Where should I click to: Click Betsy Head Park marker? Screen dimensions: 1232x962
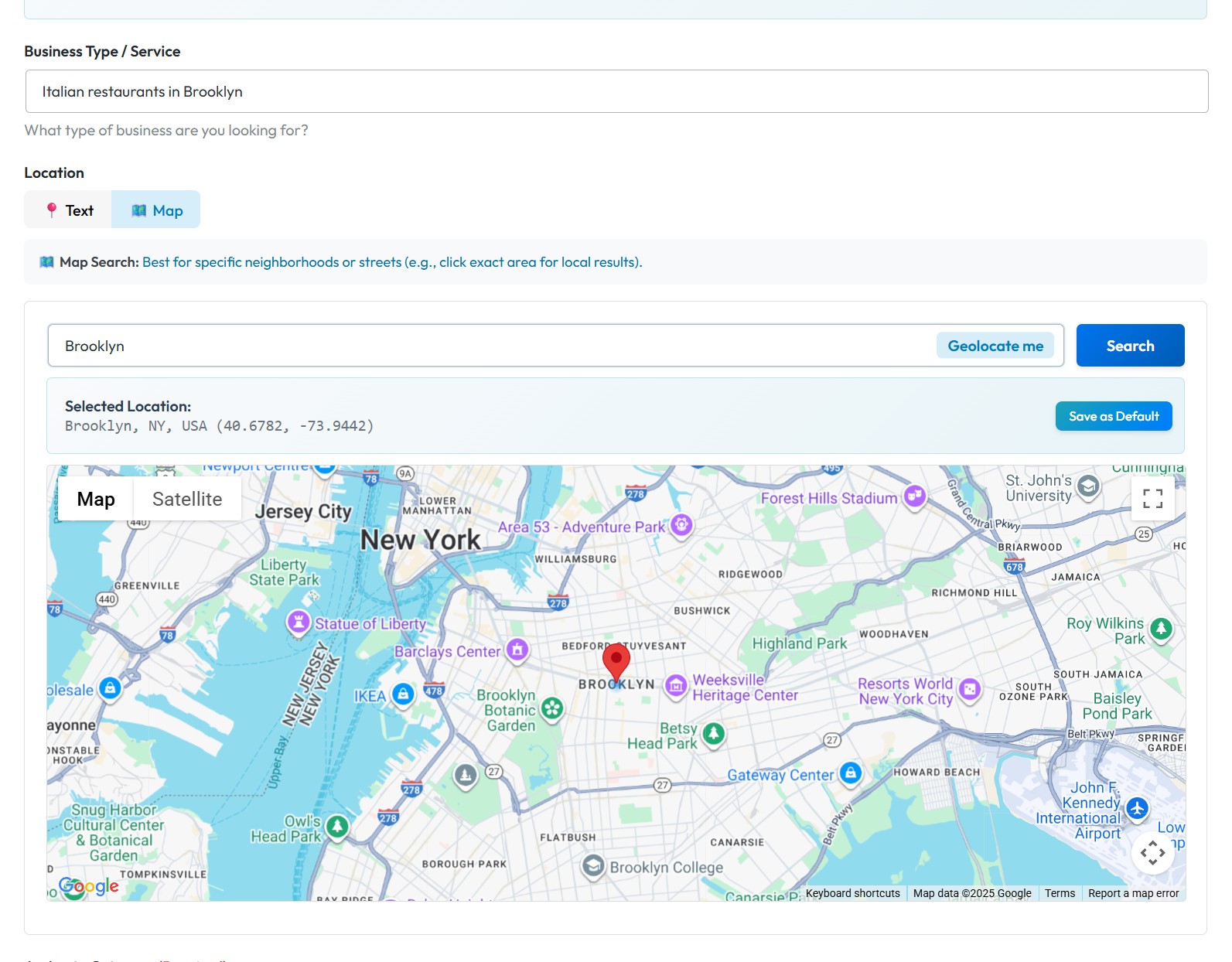click(713, 733)
